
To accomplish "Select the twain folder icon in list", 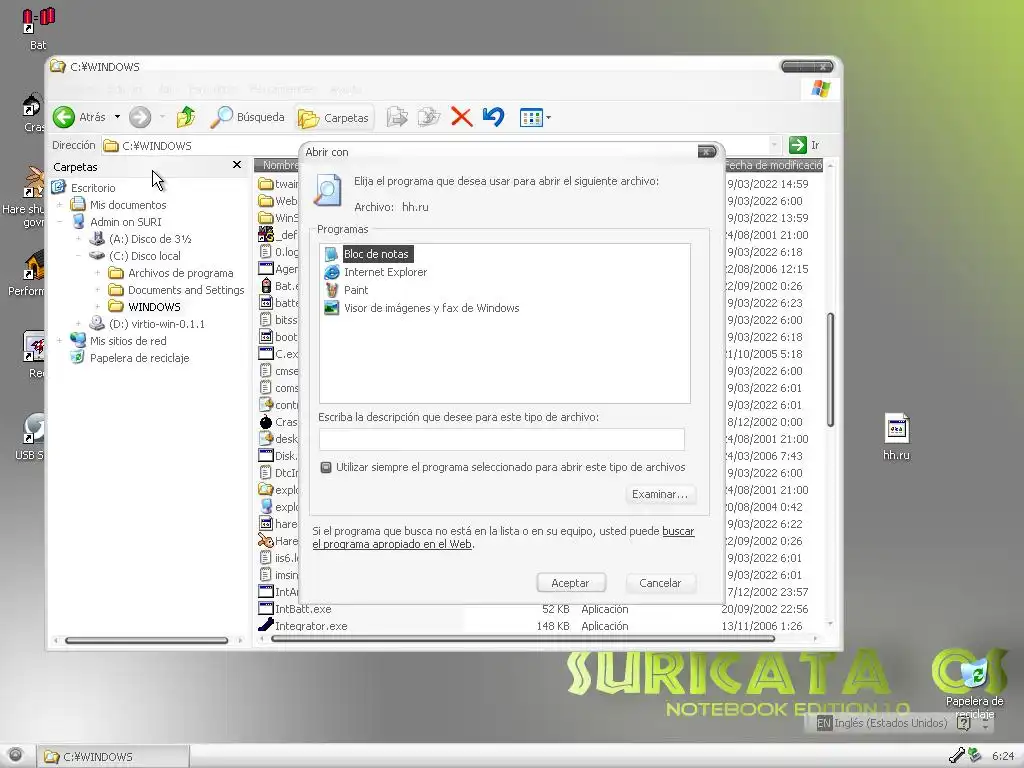I will pyautogui.click(x=265, y=184).
